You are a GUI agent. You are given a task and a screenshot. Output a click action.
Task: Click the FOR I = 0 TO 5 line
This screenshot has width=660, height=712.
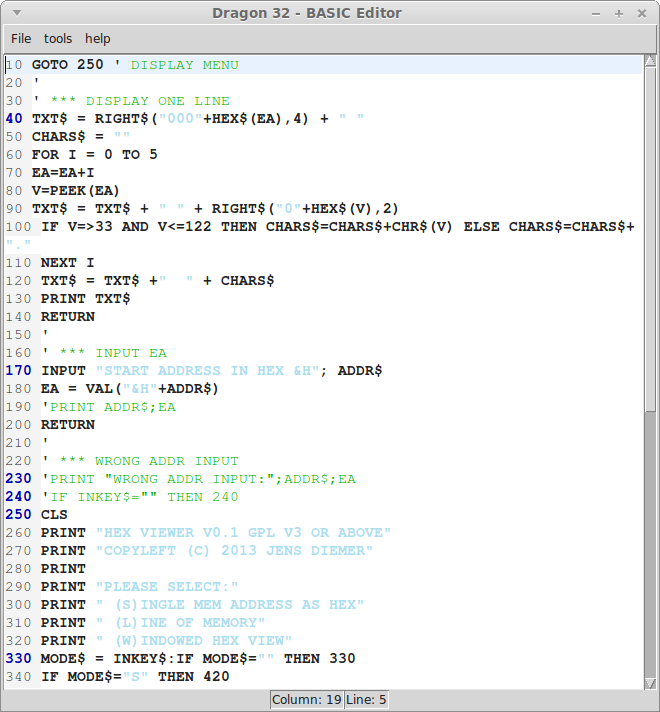coord(94,155)
